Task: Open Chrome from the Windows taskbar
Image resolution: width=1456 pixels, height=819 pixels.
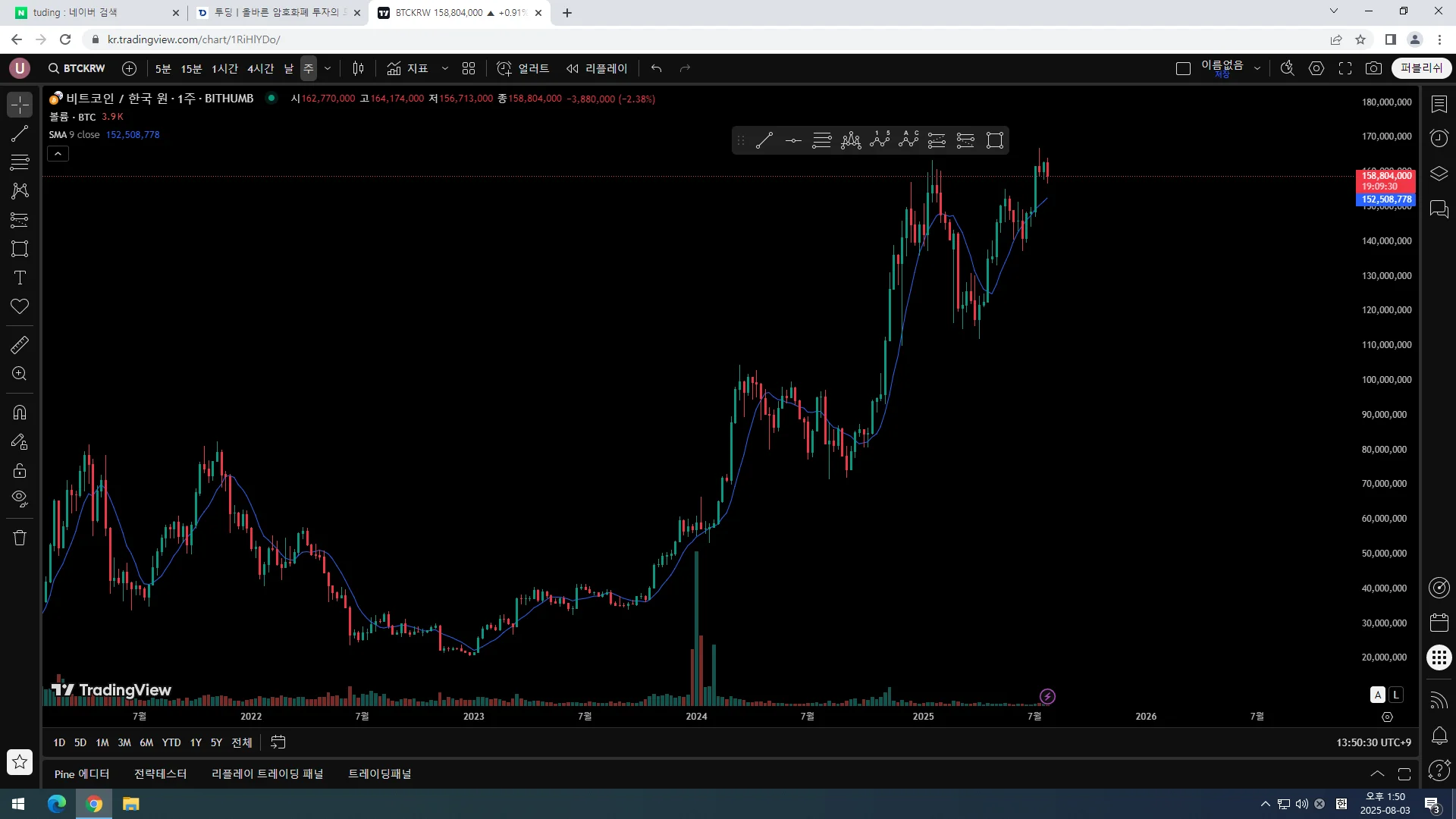Action: pyautogui.click(x=94, y=804)
